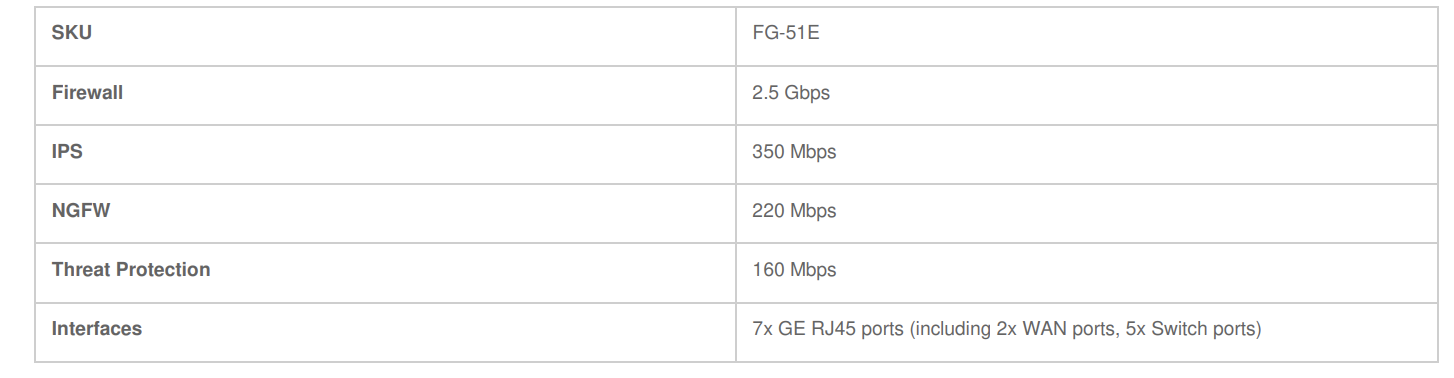Click the 5x Switch ports text

coord(1194,329)
